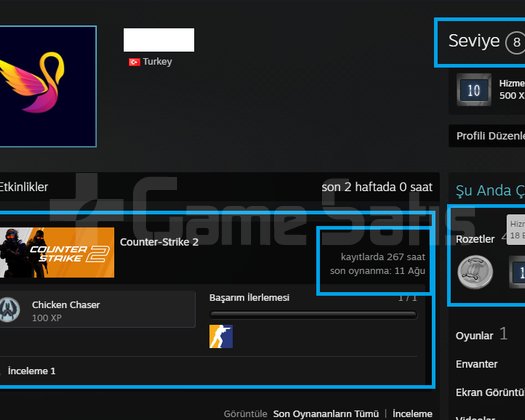The image size is (525, 420).
Task: Click the Counter-Strike 2 title link
Action: pyautogui.click(x=159, y=242)
